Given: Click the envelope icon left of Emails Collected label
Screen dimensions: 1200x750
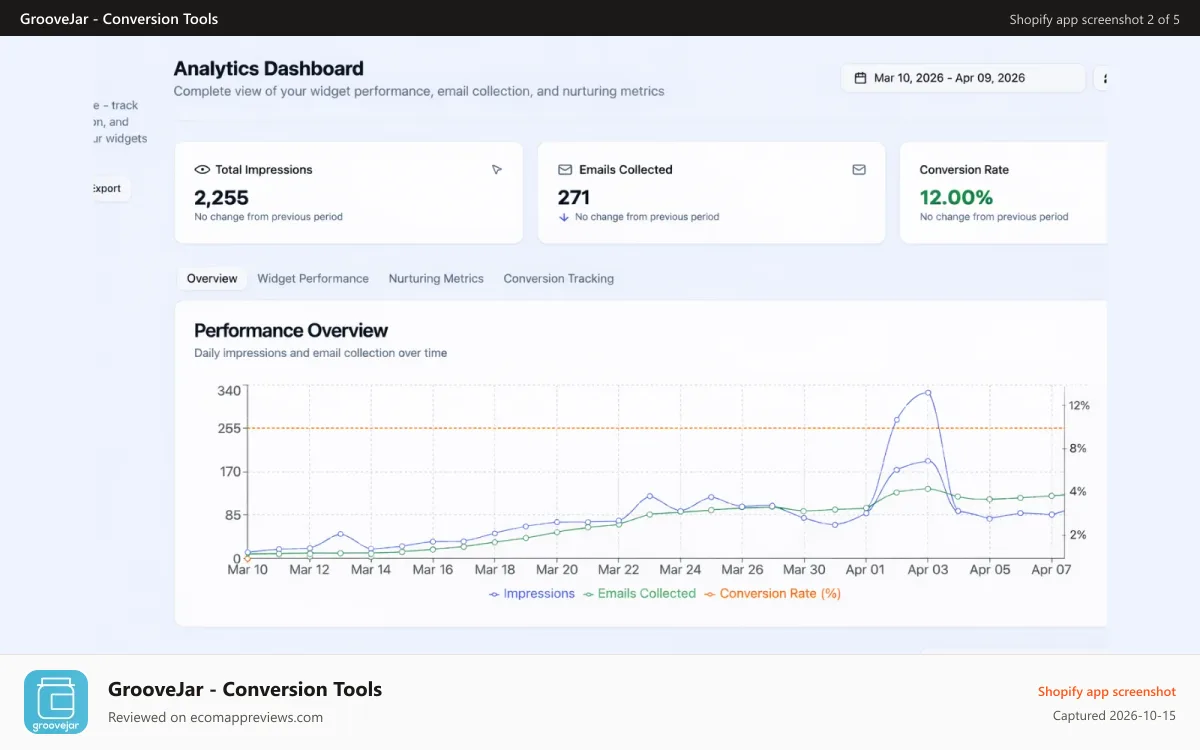Looking at the screenshot, I should click(565, 170).
